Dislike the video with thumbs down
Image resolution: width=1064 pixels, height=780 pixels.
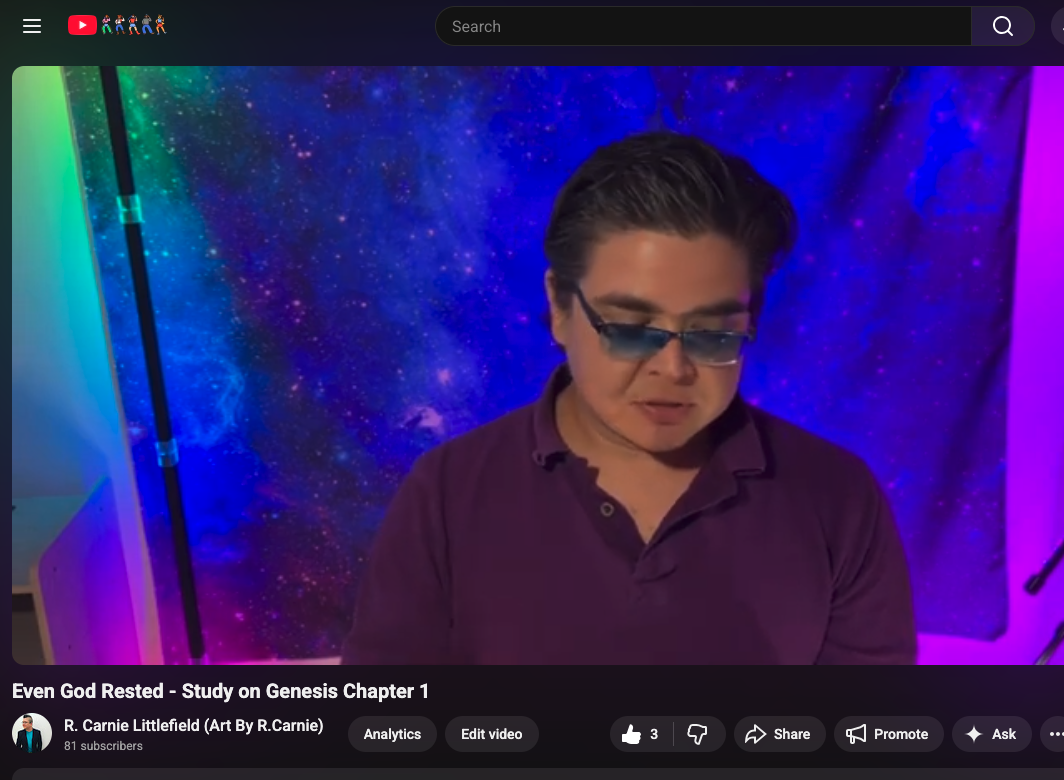click(x=698, y=734)
